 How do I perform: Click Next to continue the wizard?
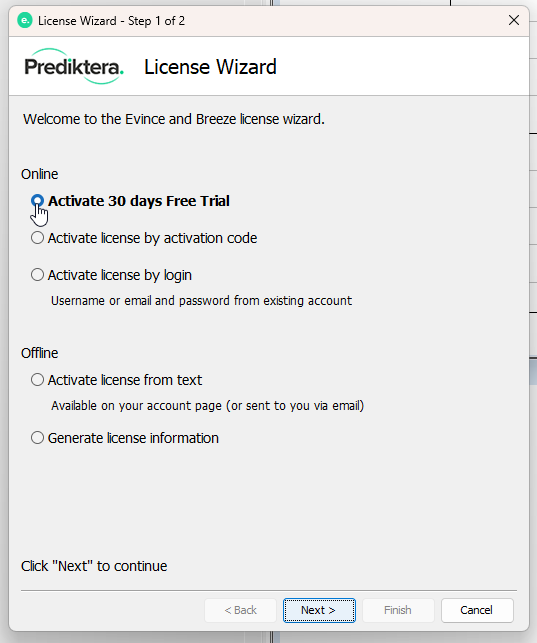click(319, 610)
